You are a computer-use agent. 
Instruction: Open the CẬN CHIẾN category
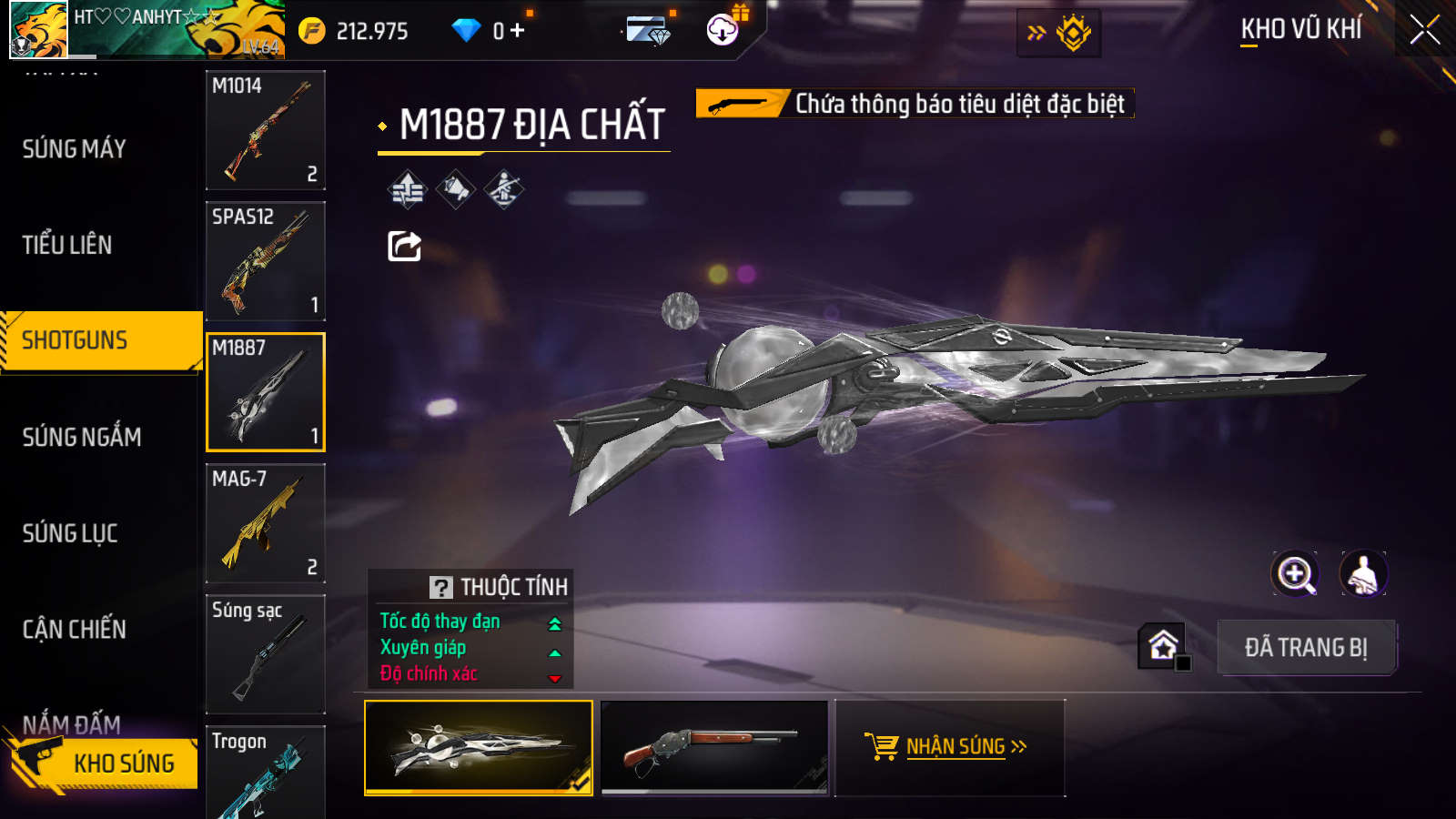[75, 629]
